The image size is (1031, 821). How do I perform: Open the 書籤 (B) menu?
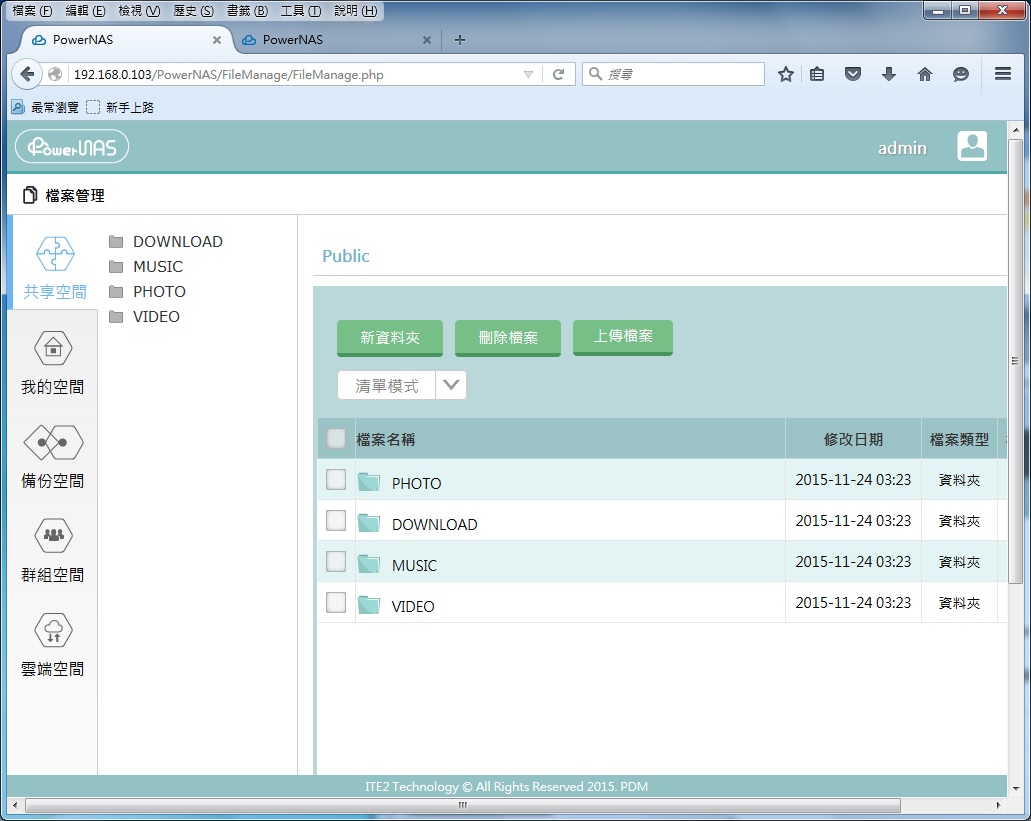pos(247,11)
